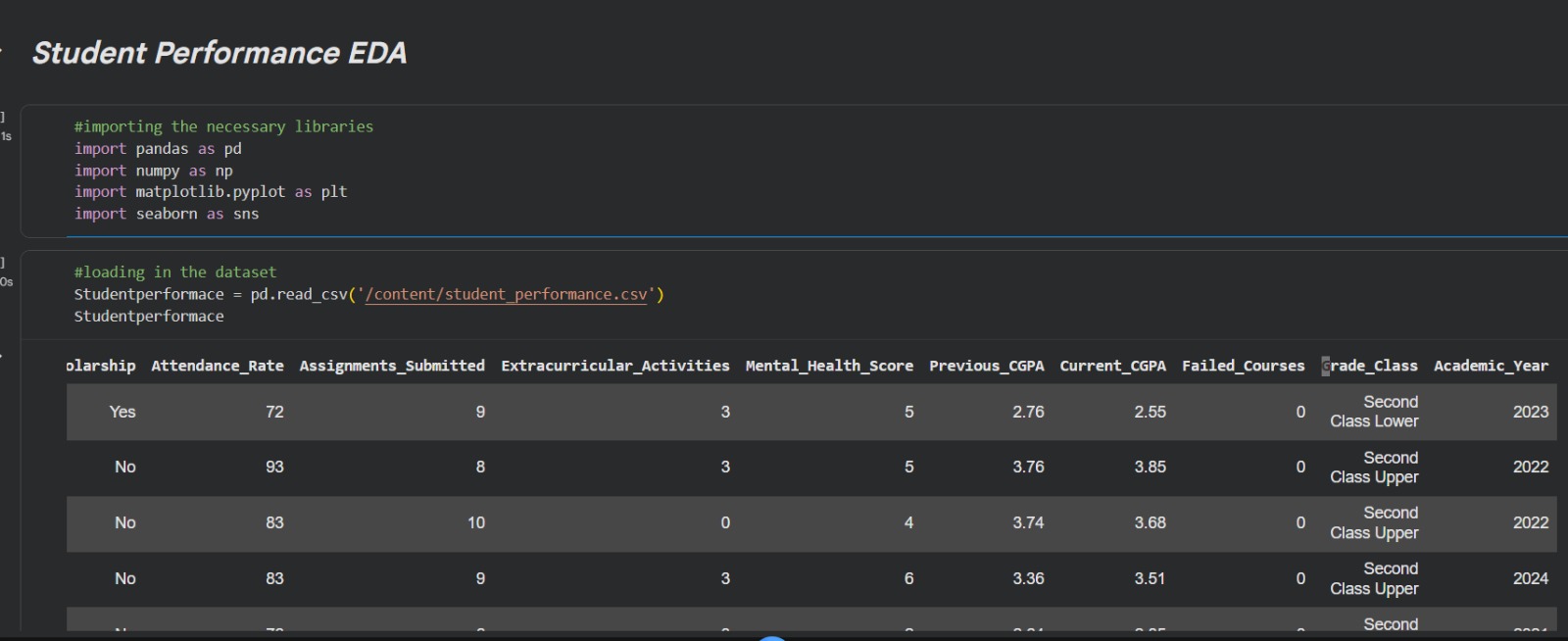Screen dimensions: 1568x641
Task: Click Extracurricular_Activities value 0
Action: (x=725, y=523)
